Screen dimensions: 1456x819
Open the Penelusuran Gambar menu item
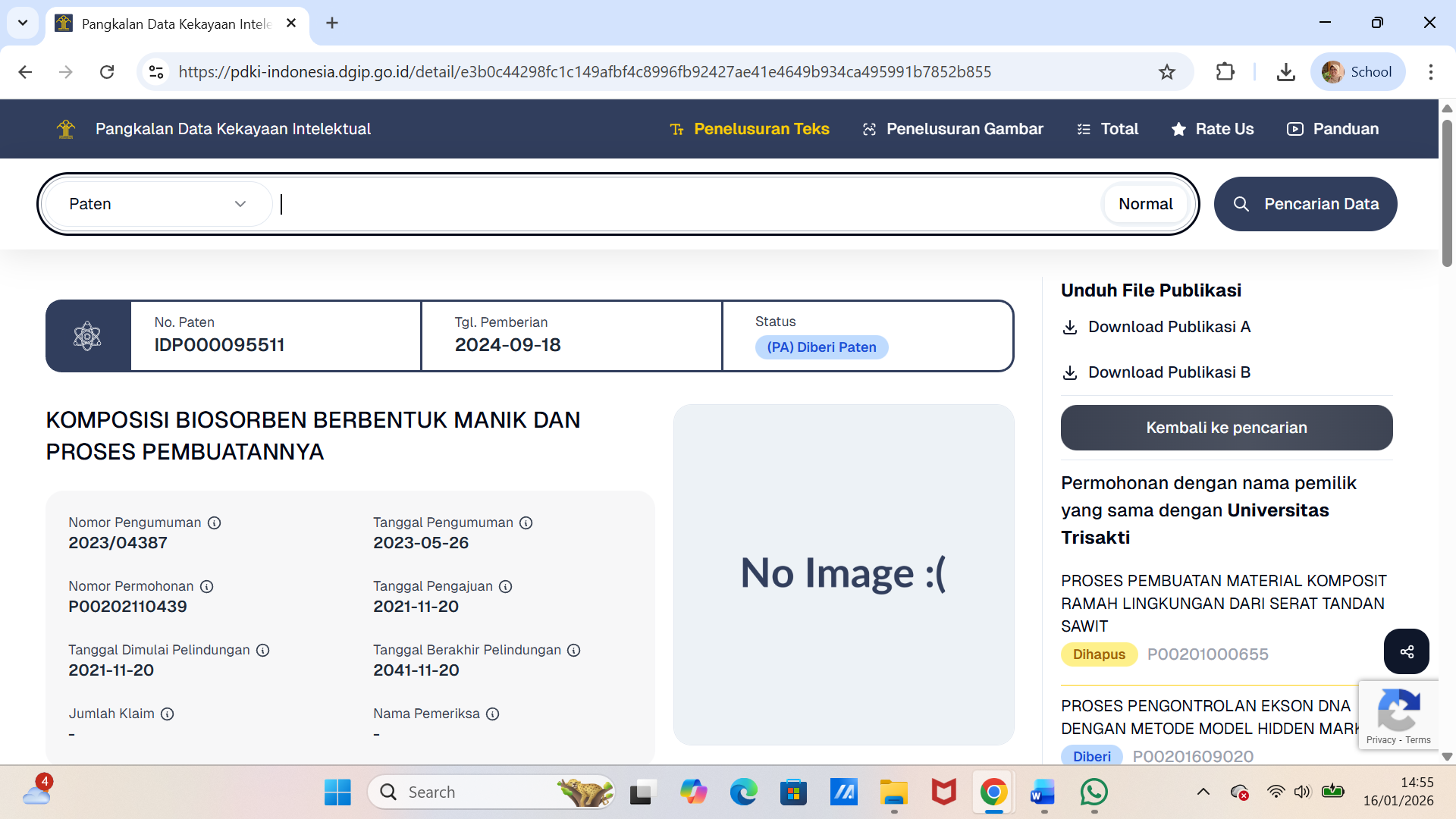(952, 129)
